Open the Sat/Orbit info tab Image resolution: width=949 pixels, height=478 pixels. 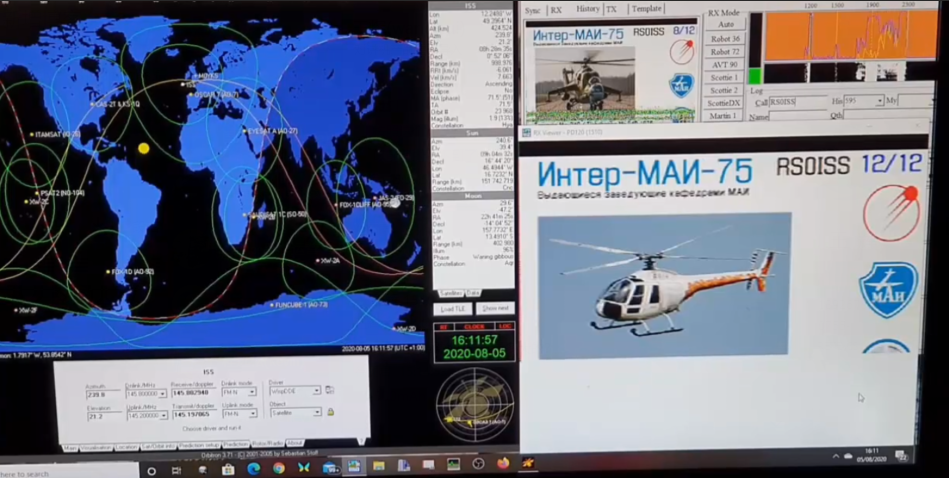click(x=159, y=446)
